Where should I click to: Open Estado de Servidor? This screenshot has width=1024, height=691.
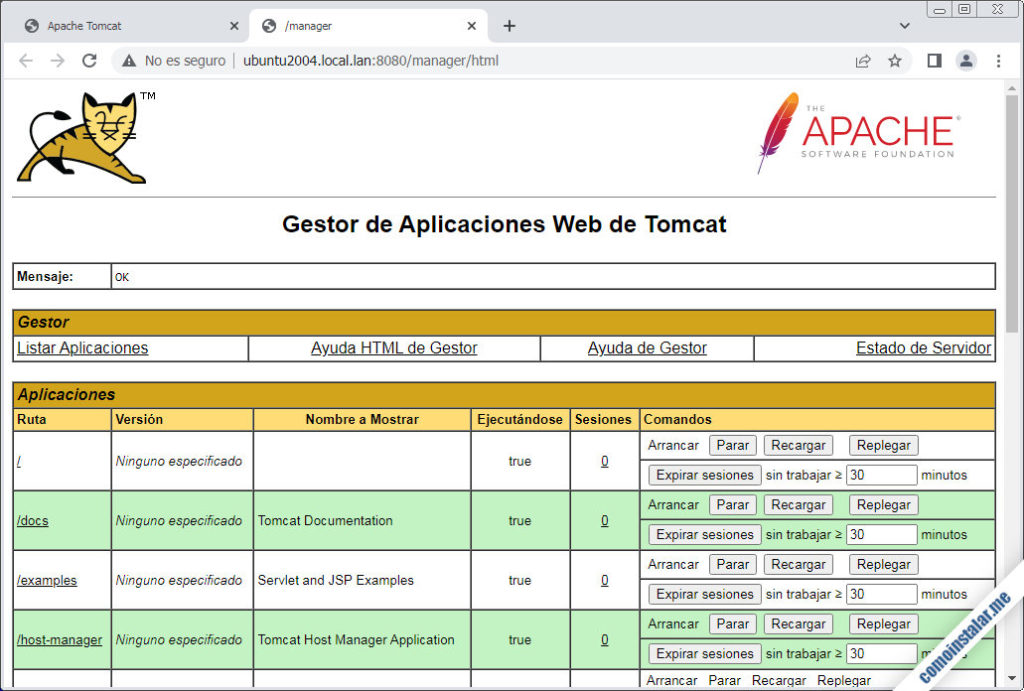click(x=923, y=347)
